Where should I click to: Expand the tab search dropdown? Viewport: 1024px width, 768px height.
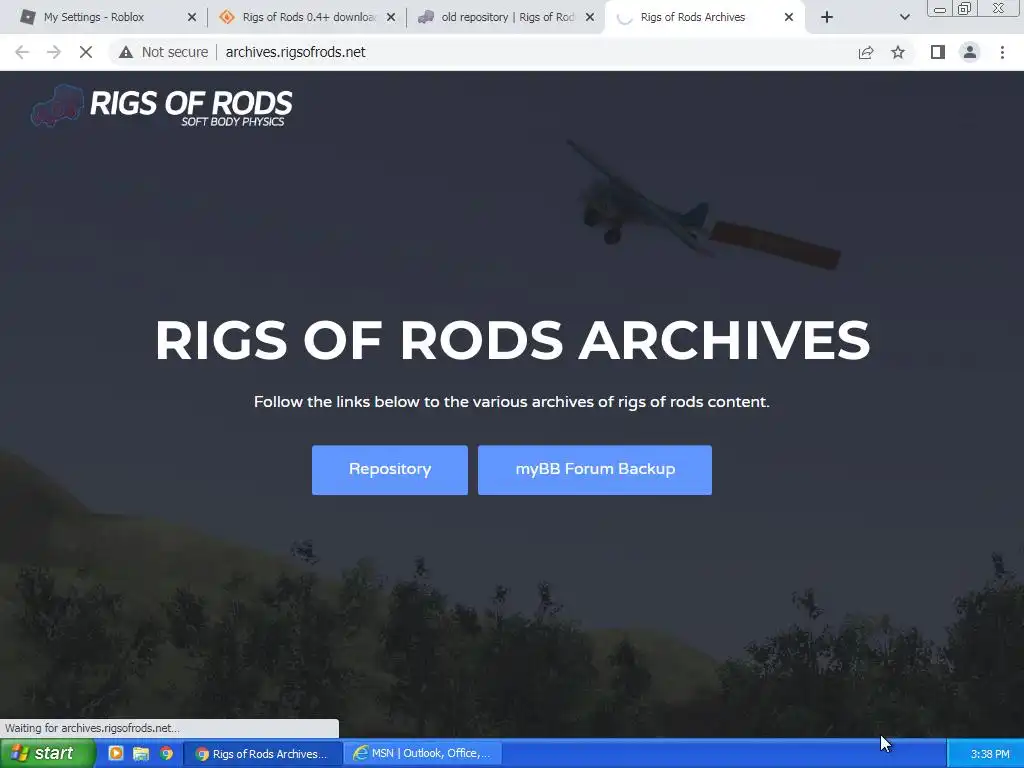point(904,18)
